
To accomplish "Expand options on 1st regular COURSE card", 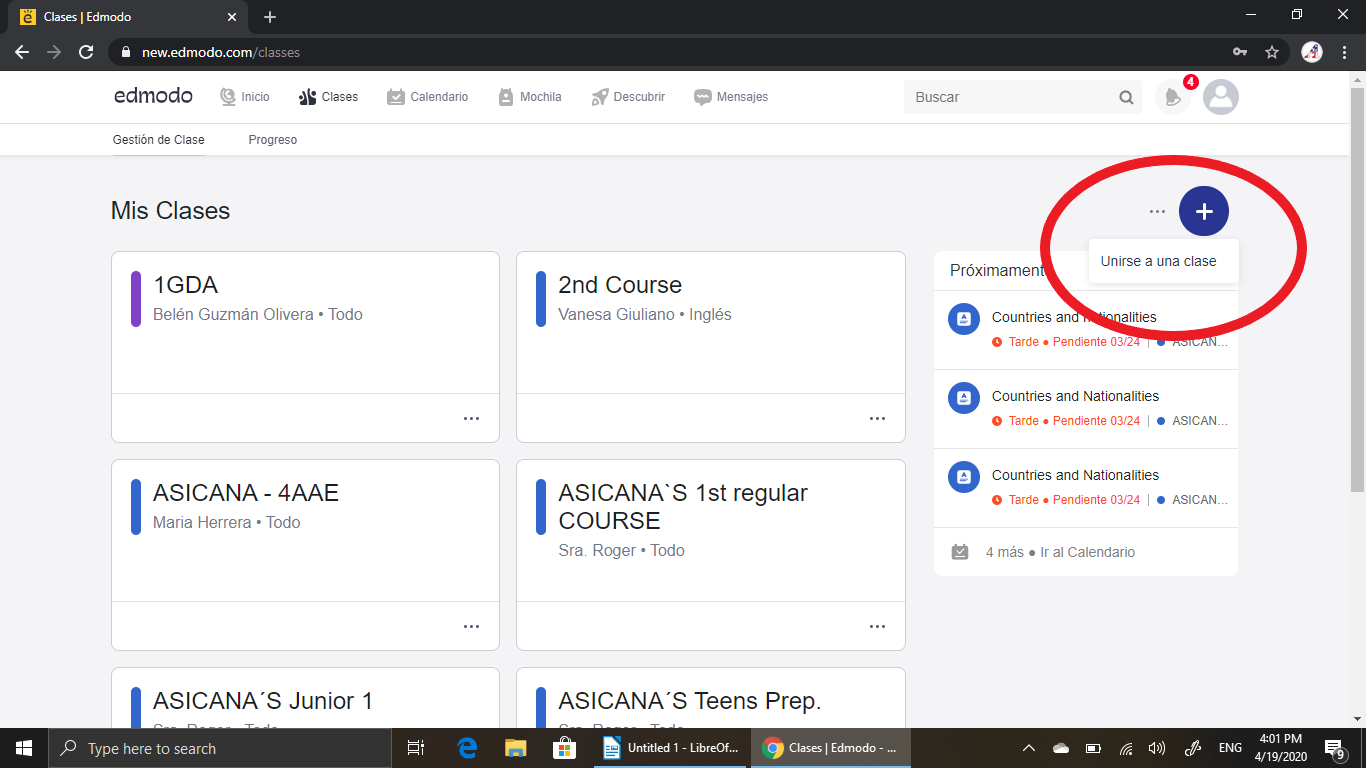I will [x=877, y=626].
